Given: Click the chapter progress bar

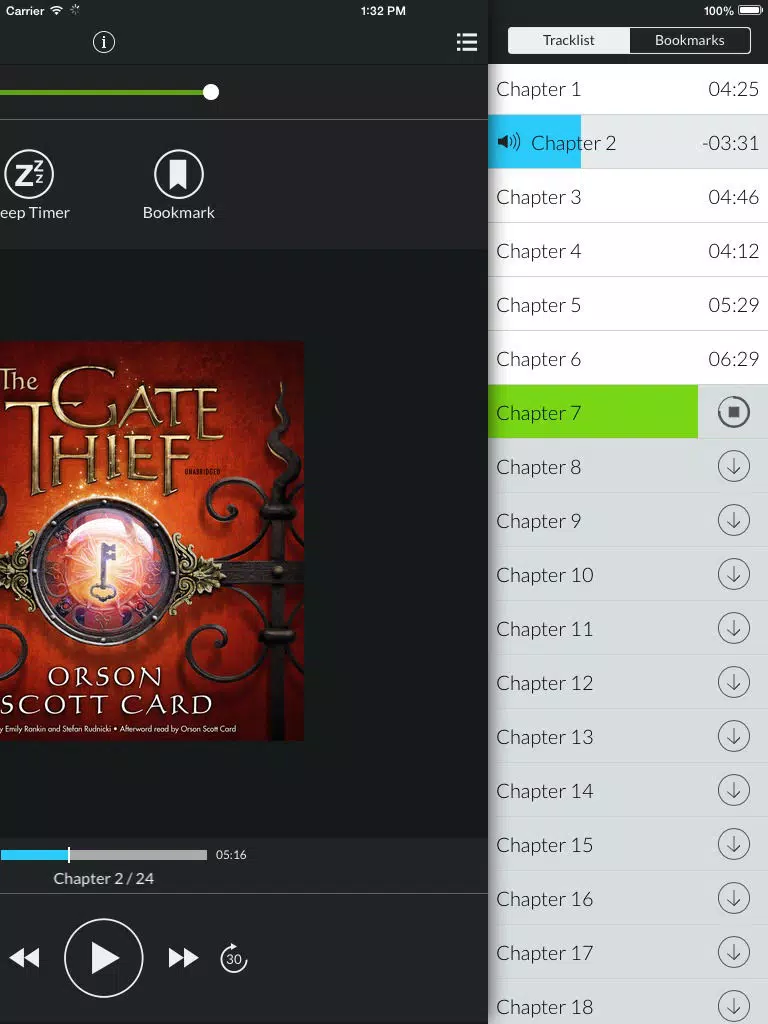Looking at the screenshot, I should coord(103,854).
